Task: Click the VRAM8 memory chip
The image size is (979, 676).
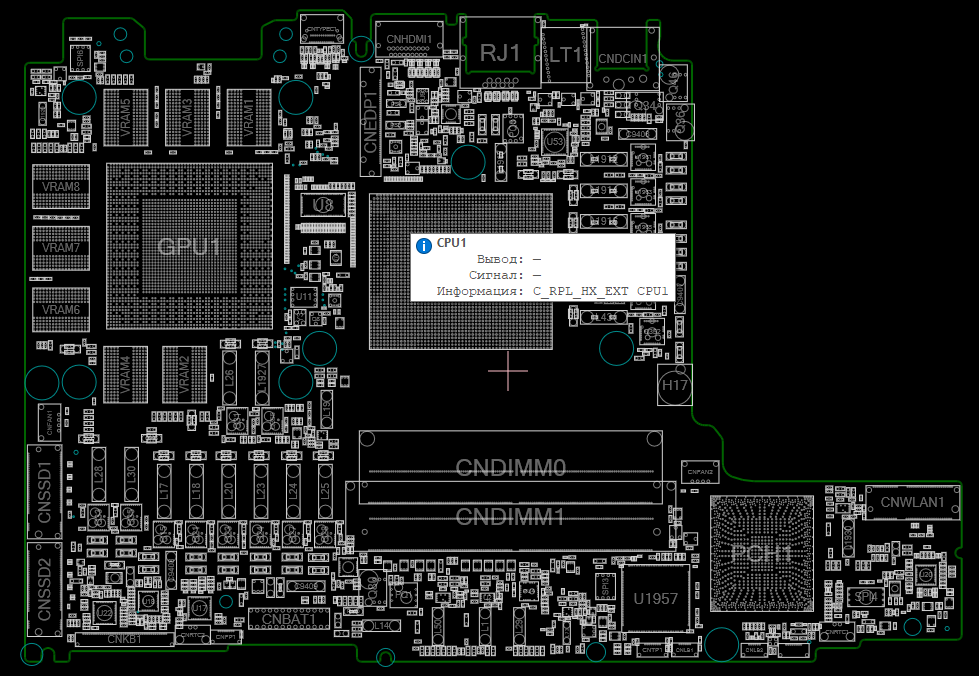Action: coord(61,186)
